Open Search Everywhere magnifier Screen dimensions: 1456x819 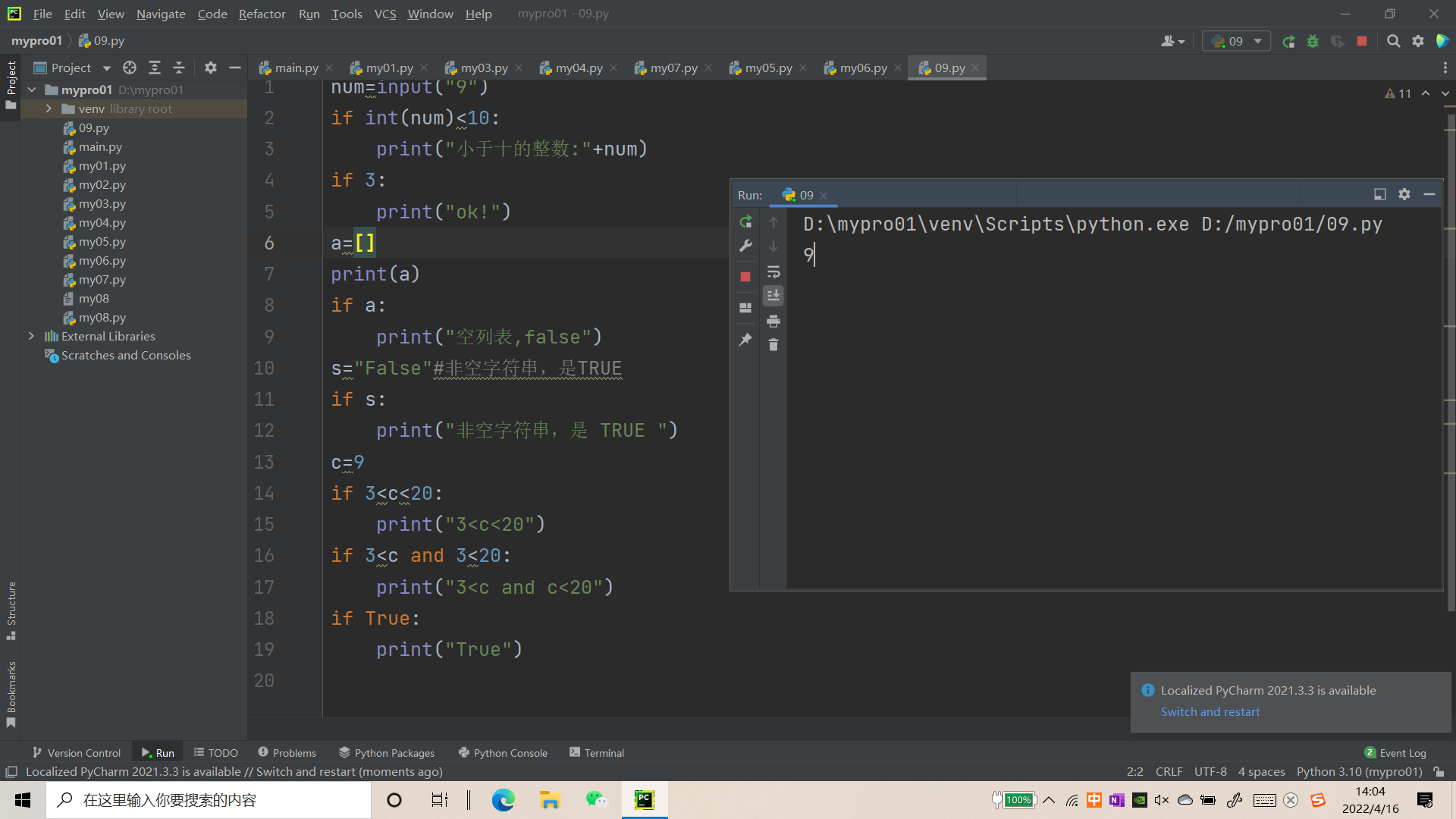coord(1394,41)
